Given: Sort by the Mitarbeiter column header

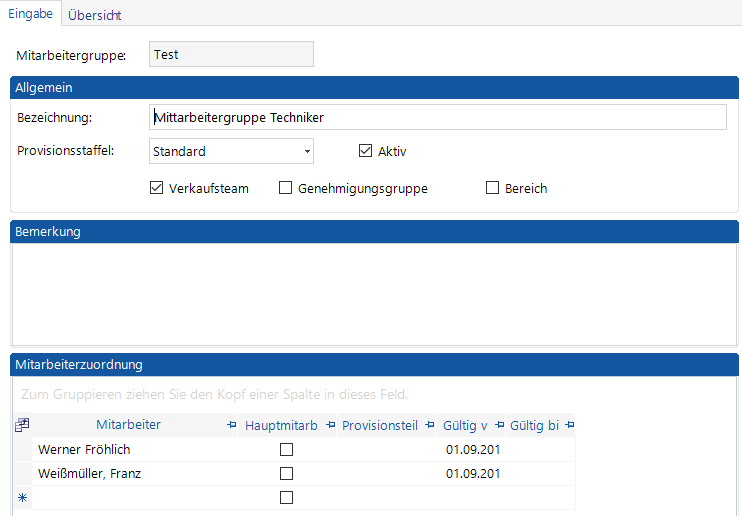Looking at the screenshot, I should (128, 426).
